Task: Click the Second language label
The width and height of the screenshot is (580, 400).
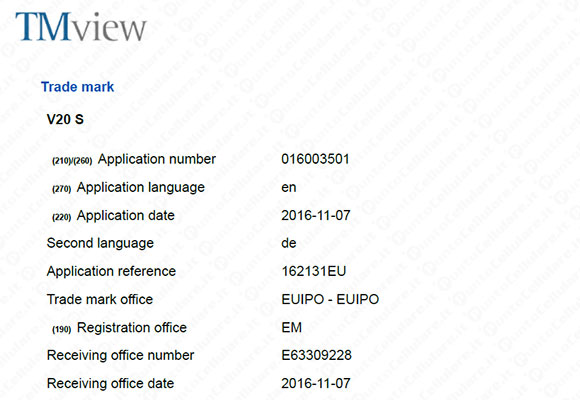Action: point(100,243)
